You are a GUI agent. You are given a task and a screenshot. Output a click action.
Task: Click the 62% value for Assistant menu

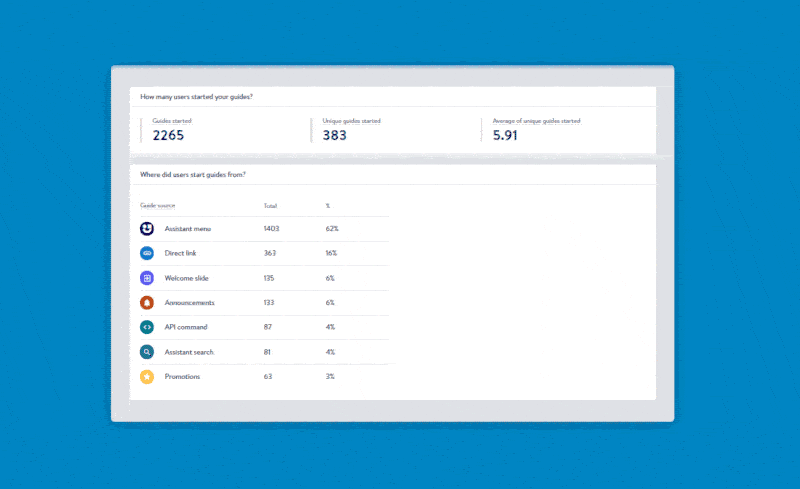(332, 229)
